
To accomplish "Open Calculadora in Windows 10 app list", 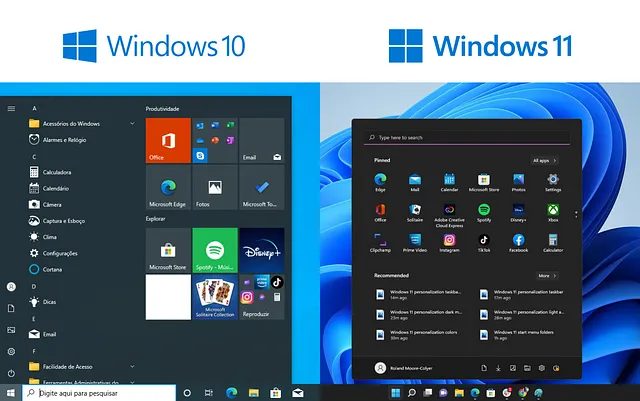I will coord(50,172).
